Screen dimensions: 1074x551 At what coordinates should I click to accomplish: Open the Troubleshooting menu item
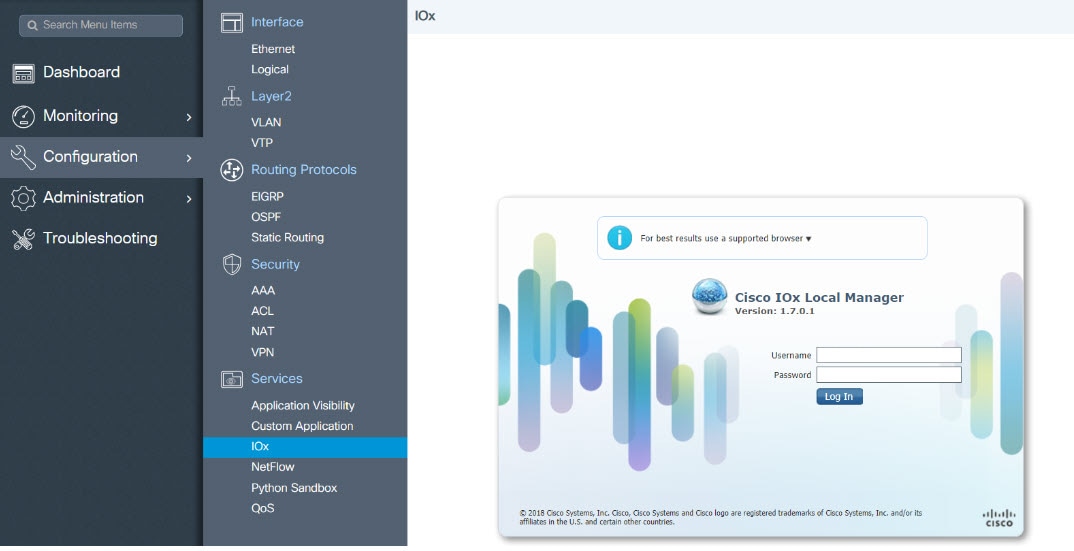coord(101,238)
